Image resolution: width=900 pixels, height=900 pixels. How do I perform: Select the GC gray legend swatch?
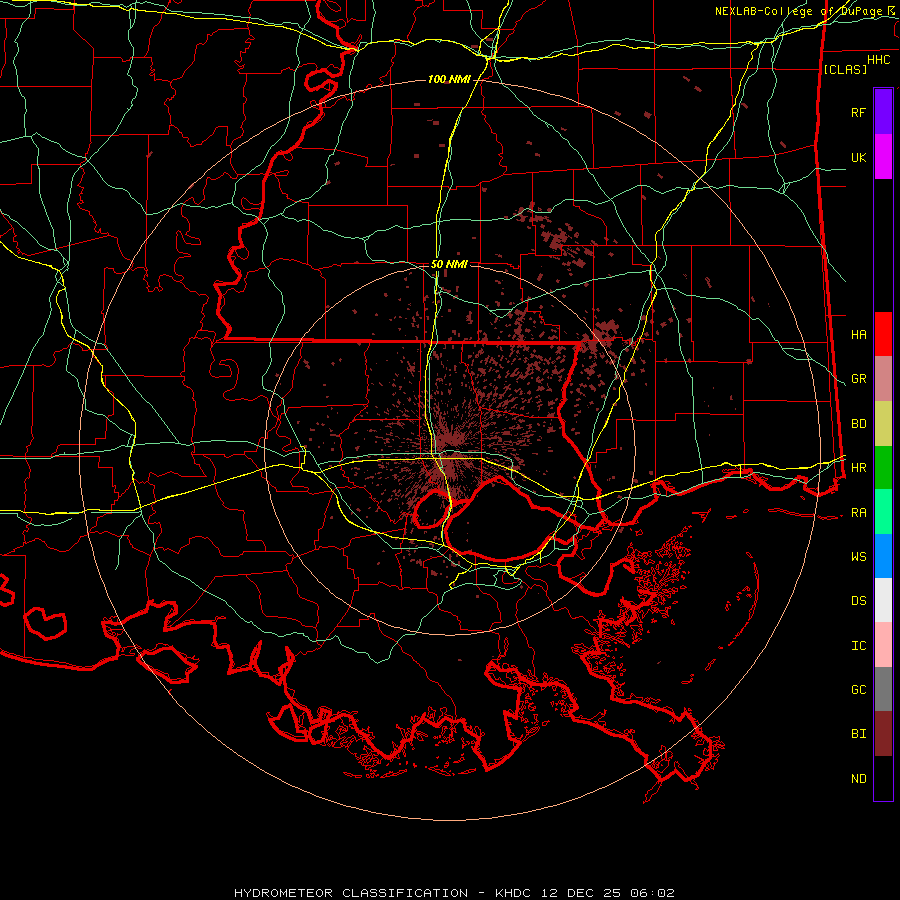pos(883,689)
